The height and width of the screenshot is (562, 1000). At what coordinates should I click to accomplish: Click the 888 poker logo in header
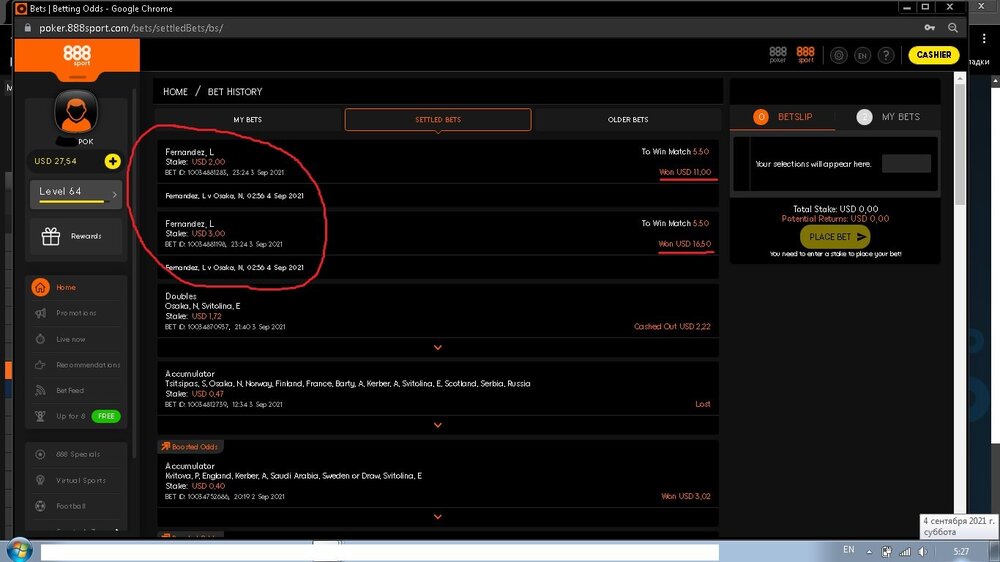tap(778, 55)
